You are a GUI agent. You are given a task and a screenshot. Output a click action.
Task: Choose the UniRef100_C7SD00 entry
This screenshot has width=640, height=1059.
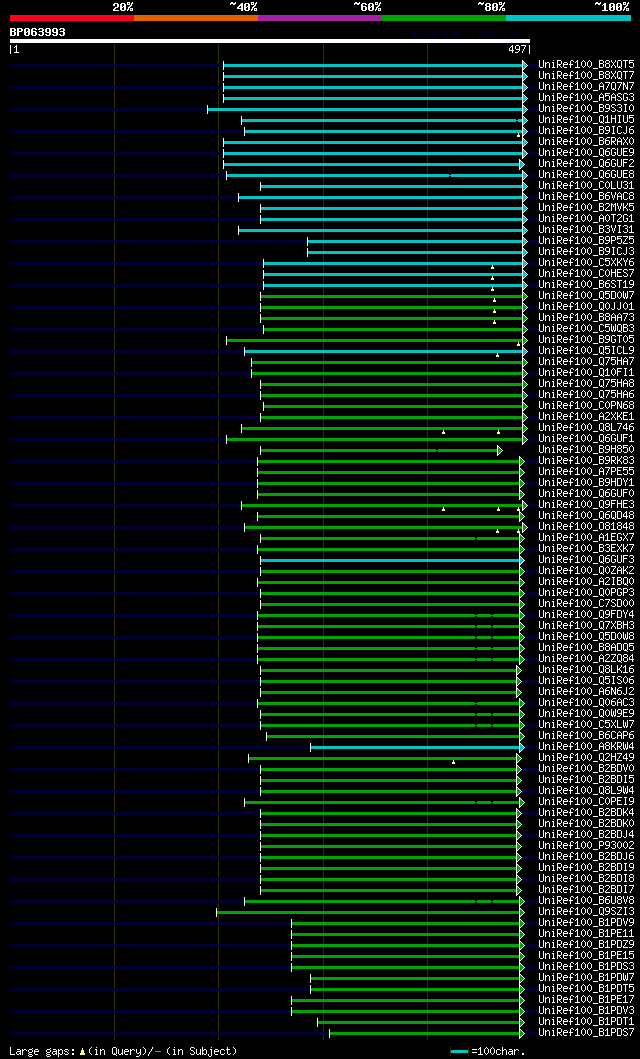[x=587, y=604]
